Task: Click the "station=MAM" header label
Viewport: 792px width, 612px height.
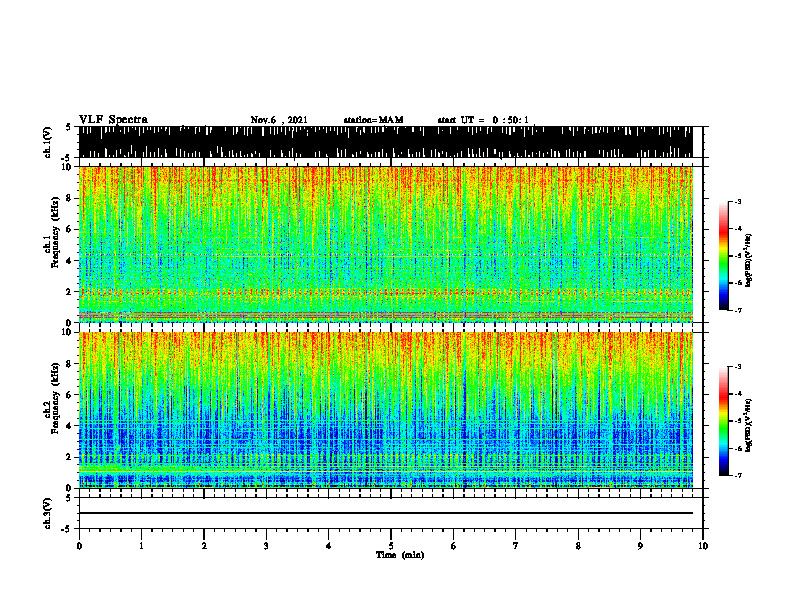Action: tap(374, 120)
